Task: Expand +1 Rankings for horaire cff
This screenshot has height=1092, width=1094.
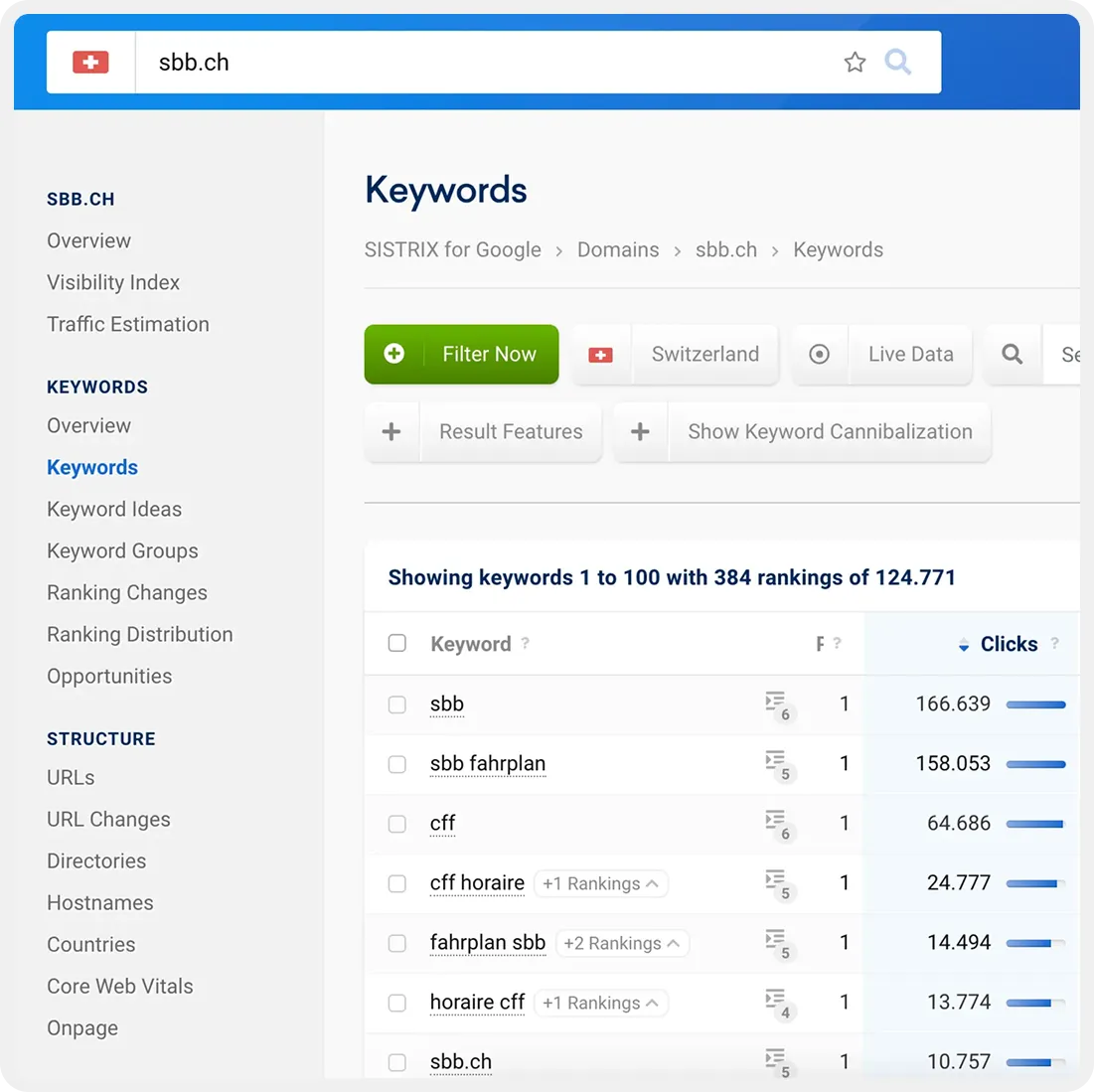Action: (601, 1004)
